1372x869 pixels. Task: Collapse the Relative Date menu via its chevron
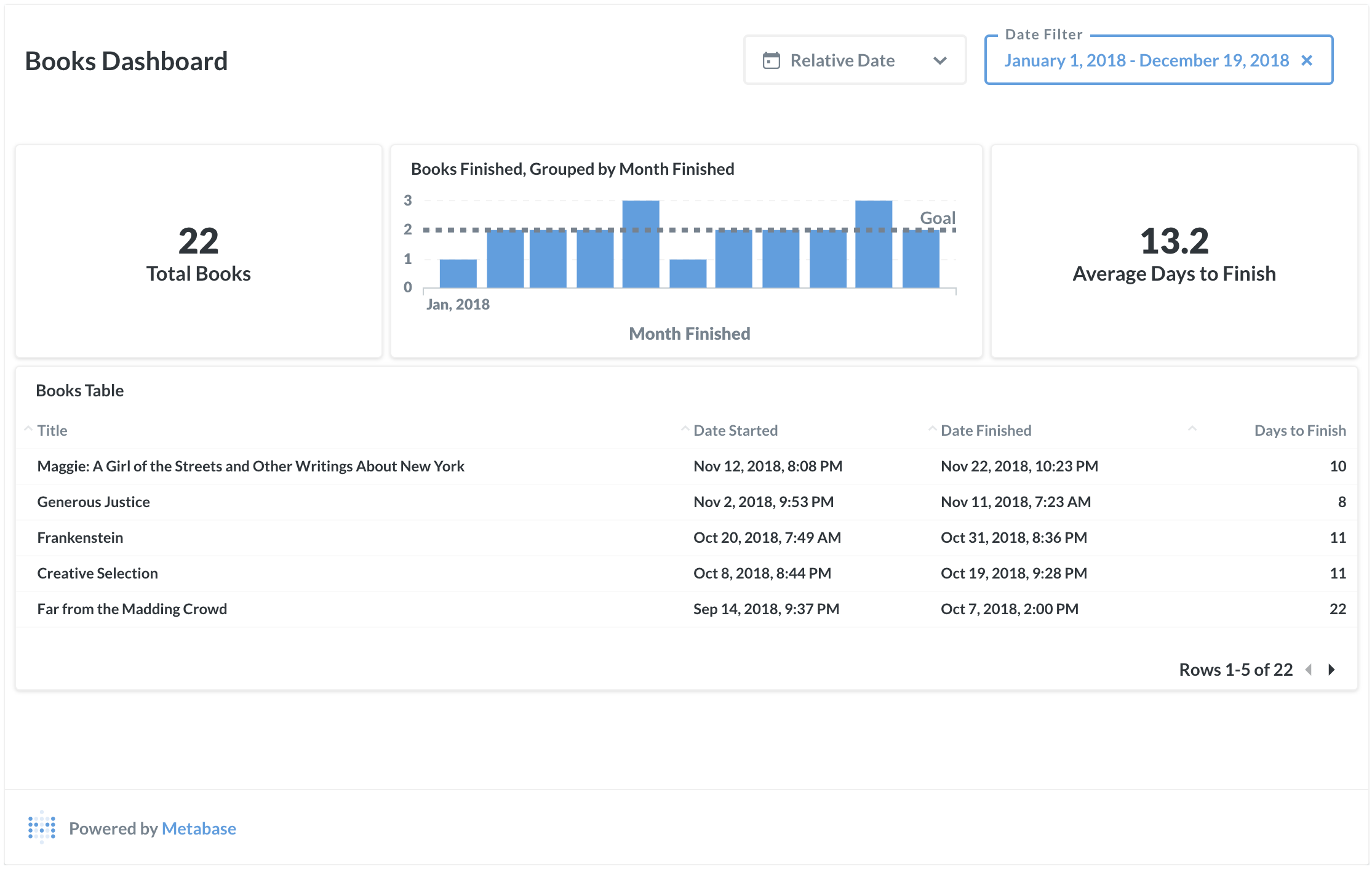pyautogui.click(x=939, y=60)
